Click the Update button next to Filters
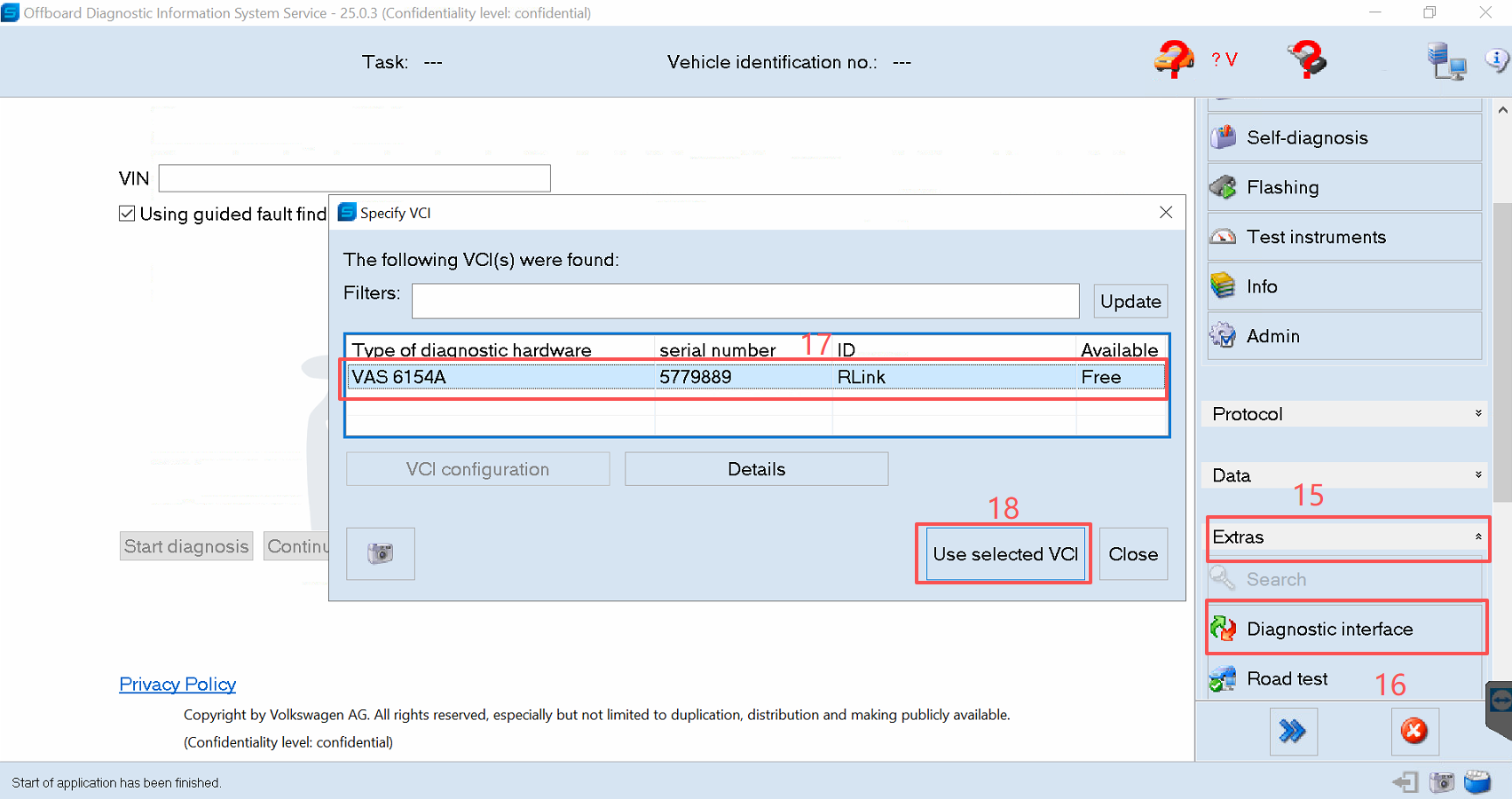 pos(1130,302)
